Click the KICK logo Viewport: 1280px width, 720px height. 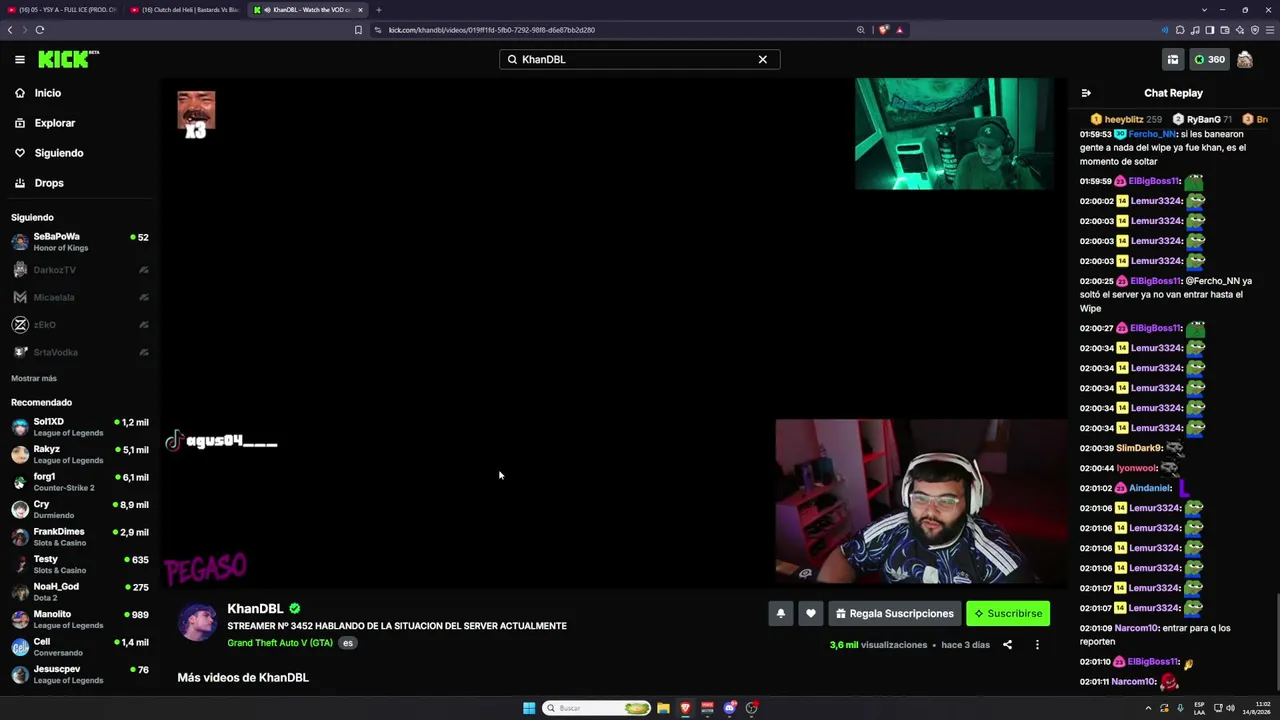[x=68, y=59]
